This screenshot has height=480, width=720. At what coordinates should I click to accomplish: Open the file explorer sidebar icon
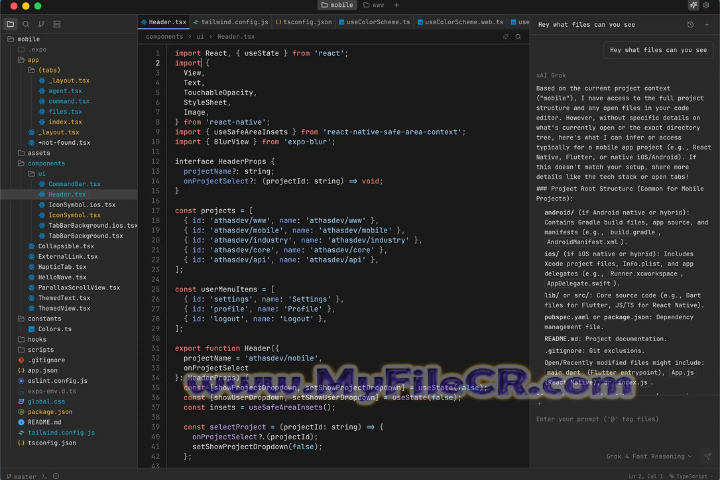pyautogui.click(x=10, y=24)
